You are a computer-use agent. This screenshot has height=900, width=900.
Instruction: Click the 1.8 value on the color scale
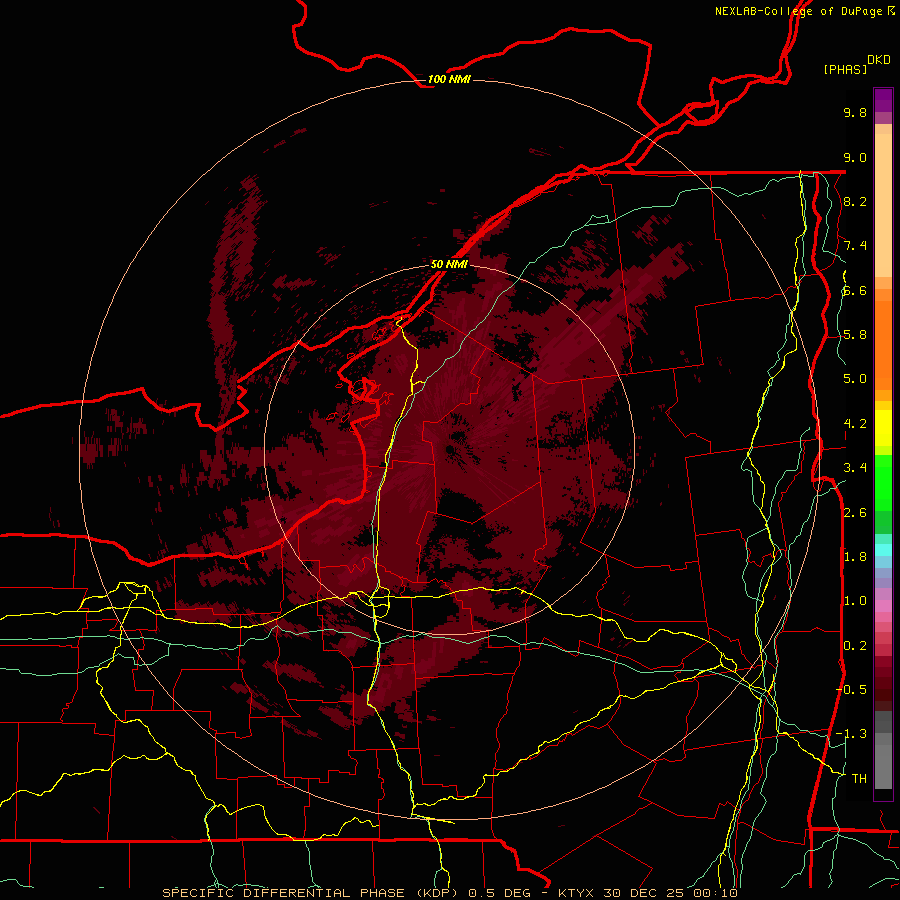click(855, 557)
